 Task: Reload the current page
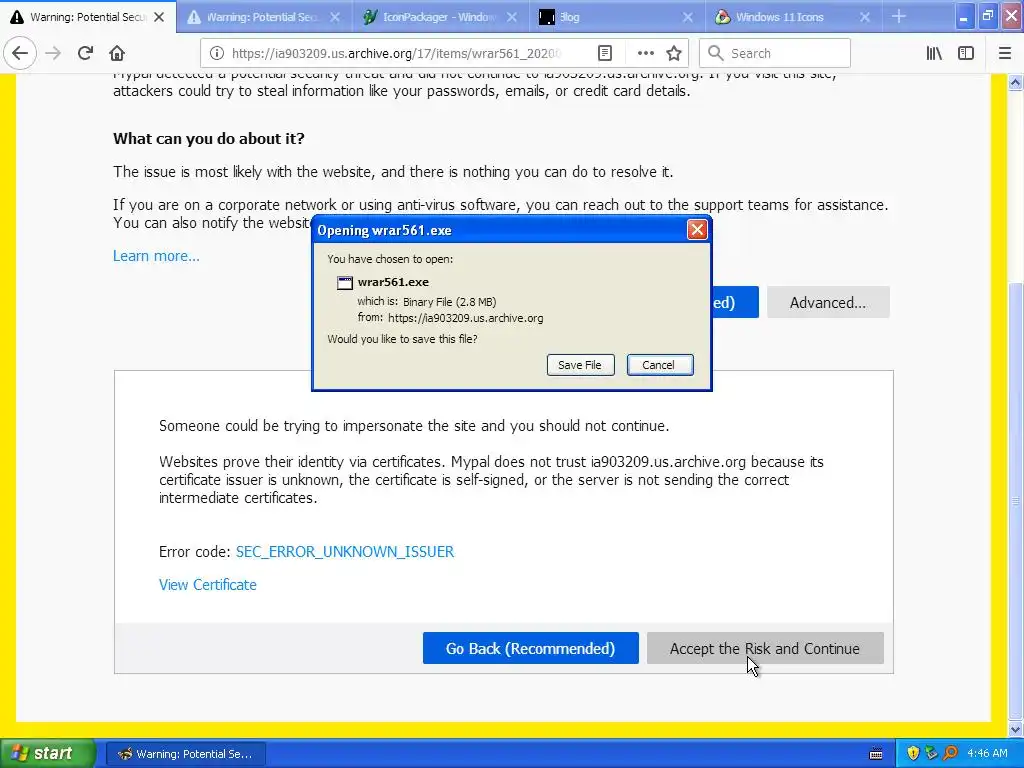pos(85,53)
